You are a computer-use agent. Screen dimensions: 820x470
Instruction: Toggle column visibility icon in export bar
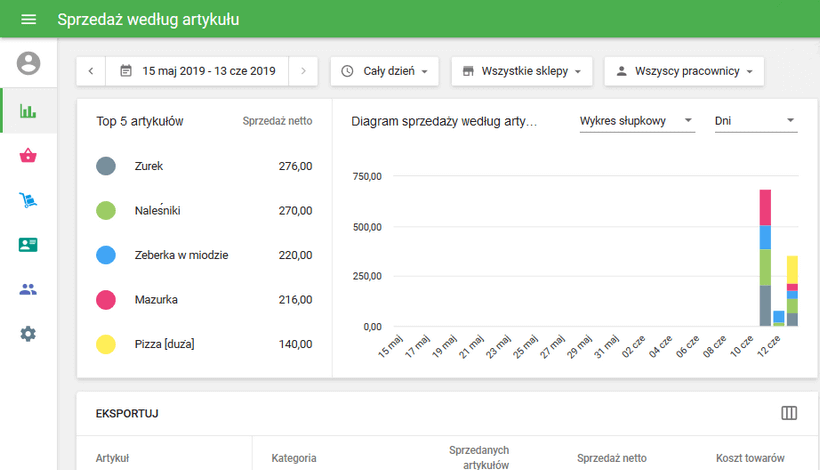click(x=789, y=413)
